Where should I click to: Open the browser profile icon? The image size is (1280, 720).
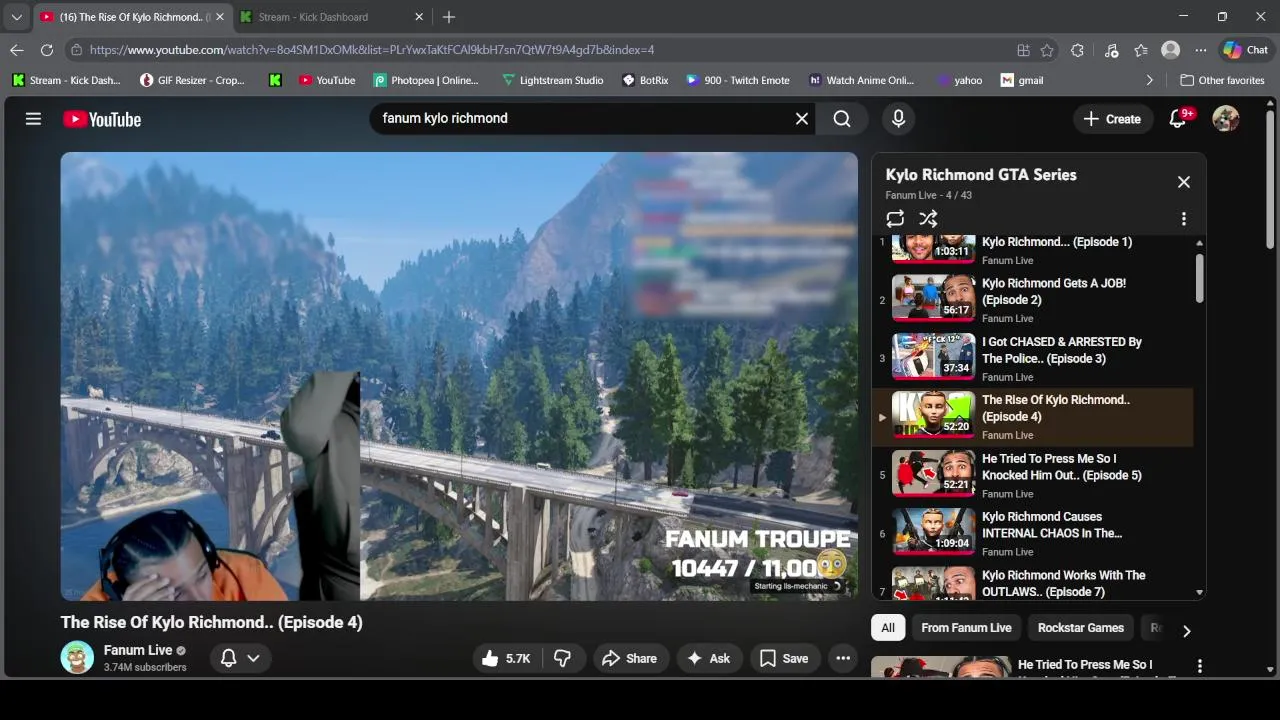click(x=1170, y=50)
